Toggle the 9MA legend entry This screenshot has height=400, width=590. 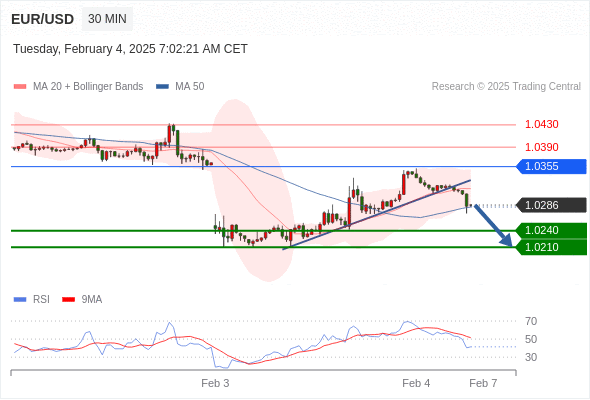[82, 300]
